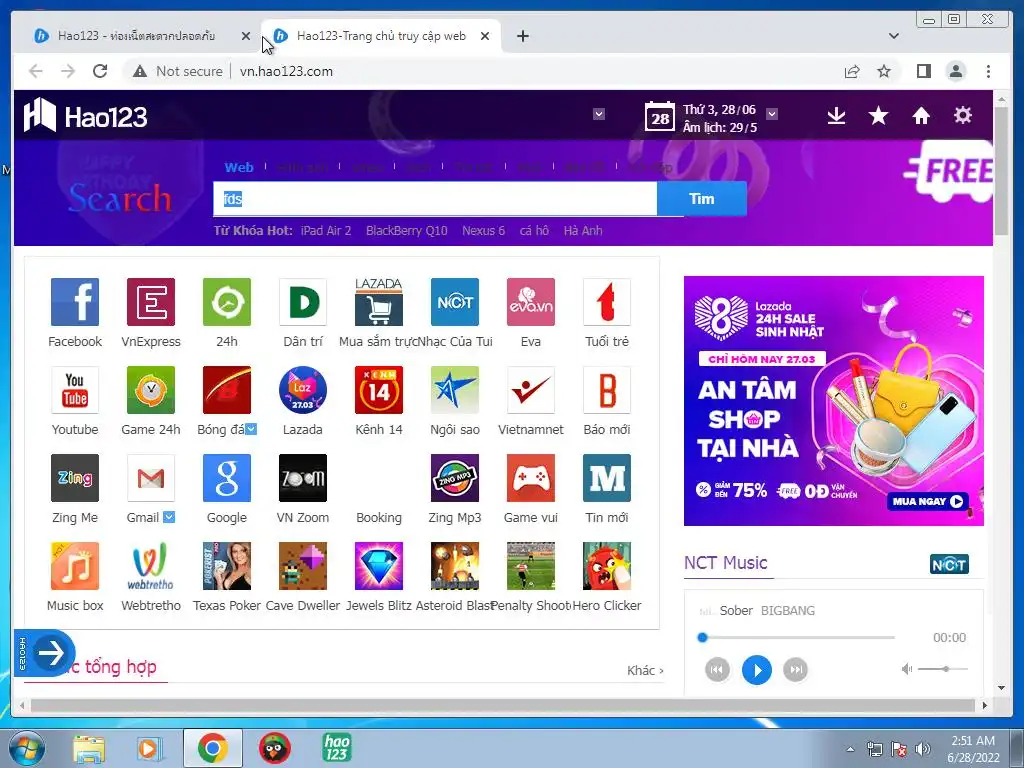Image resolution: width=1024 pixels, height=768 pixels.
Task: Open the Lazada shopping cart icon
Action: pos(379,302)
